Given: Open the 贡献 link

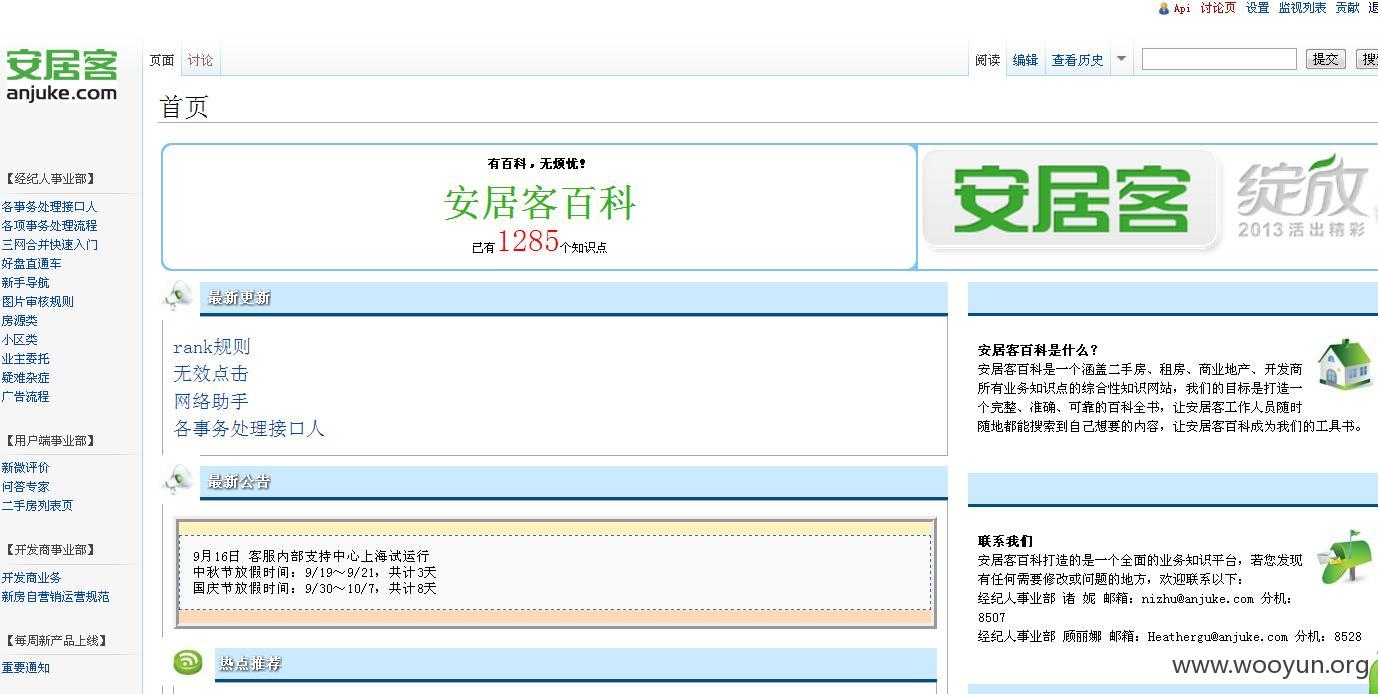Looking at the screenshot, I should (x=1347, y=8).
